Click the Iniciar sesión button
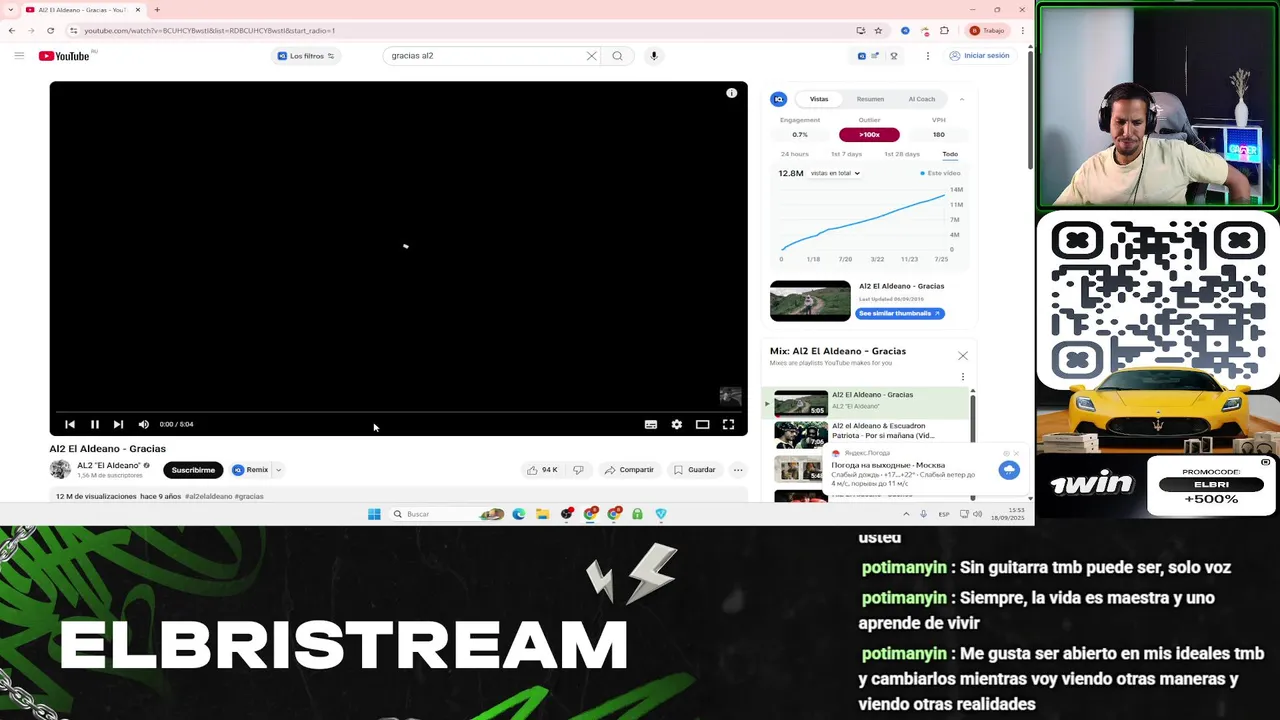 pos(979,56)
